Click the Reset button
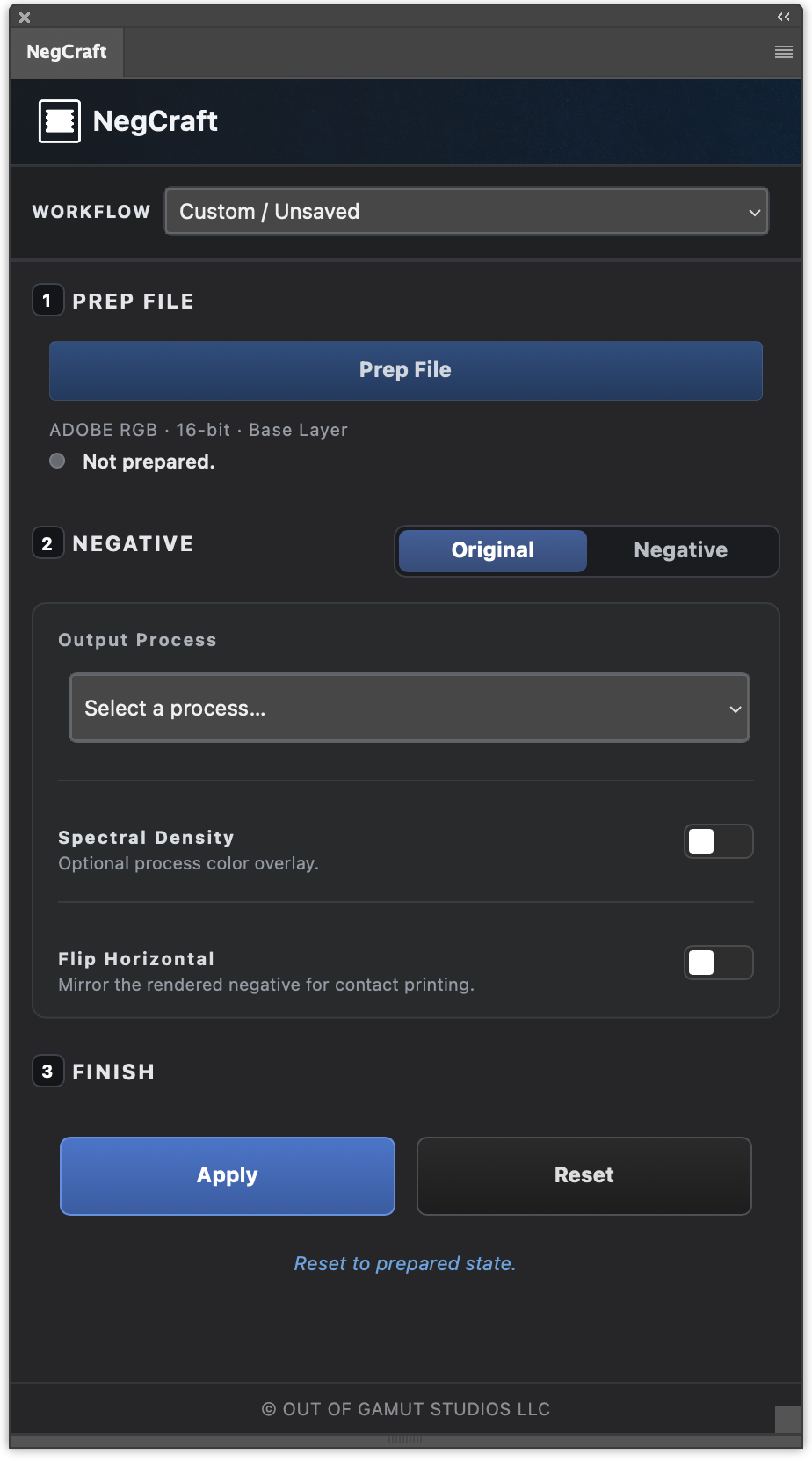Screen dimensions: 812x1461 584,1175
